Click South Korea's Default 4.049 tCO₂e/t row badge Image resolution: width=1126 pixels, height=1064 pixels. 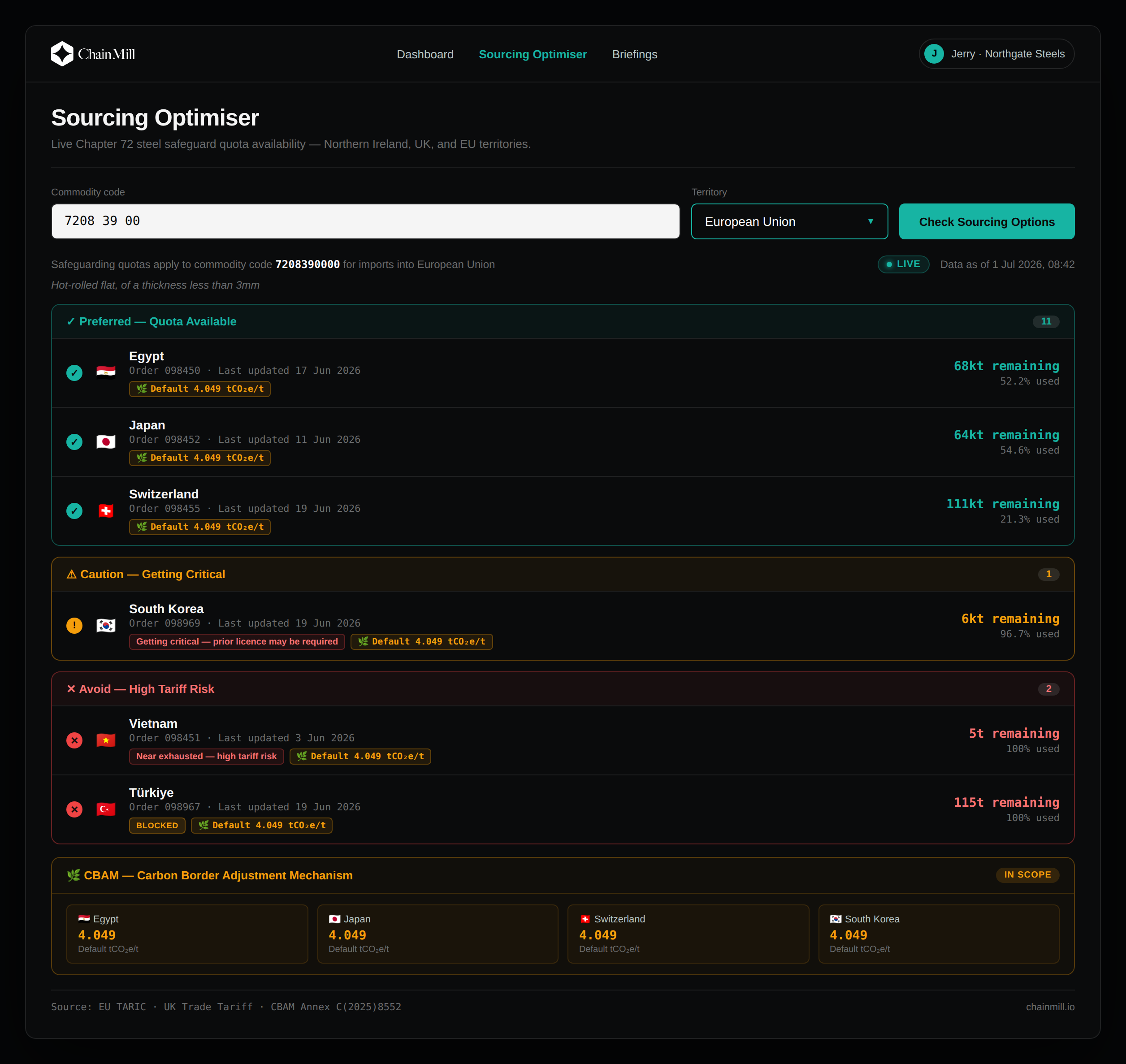tap(421, 641)
